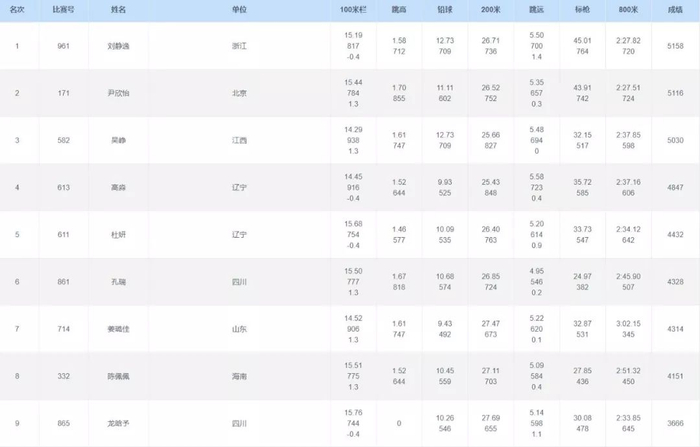Click the 浙江 team cell
The height and width of the screenshot is (447, 700).
coord(238,46)
